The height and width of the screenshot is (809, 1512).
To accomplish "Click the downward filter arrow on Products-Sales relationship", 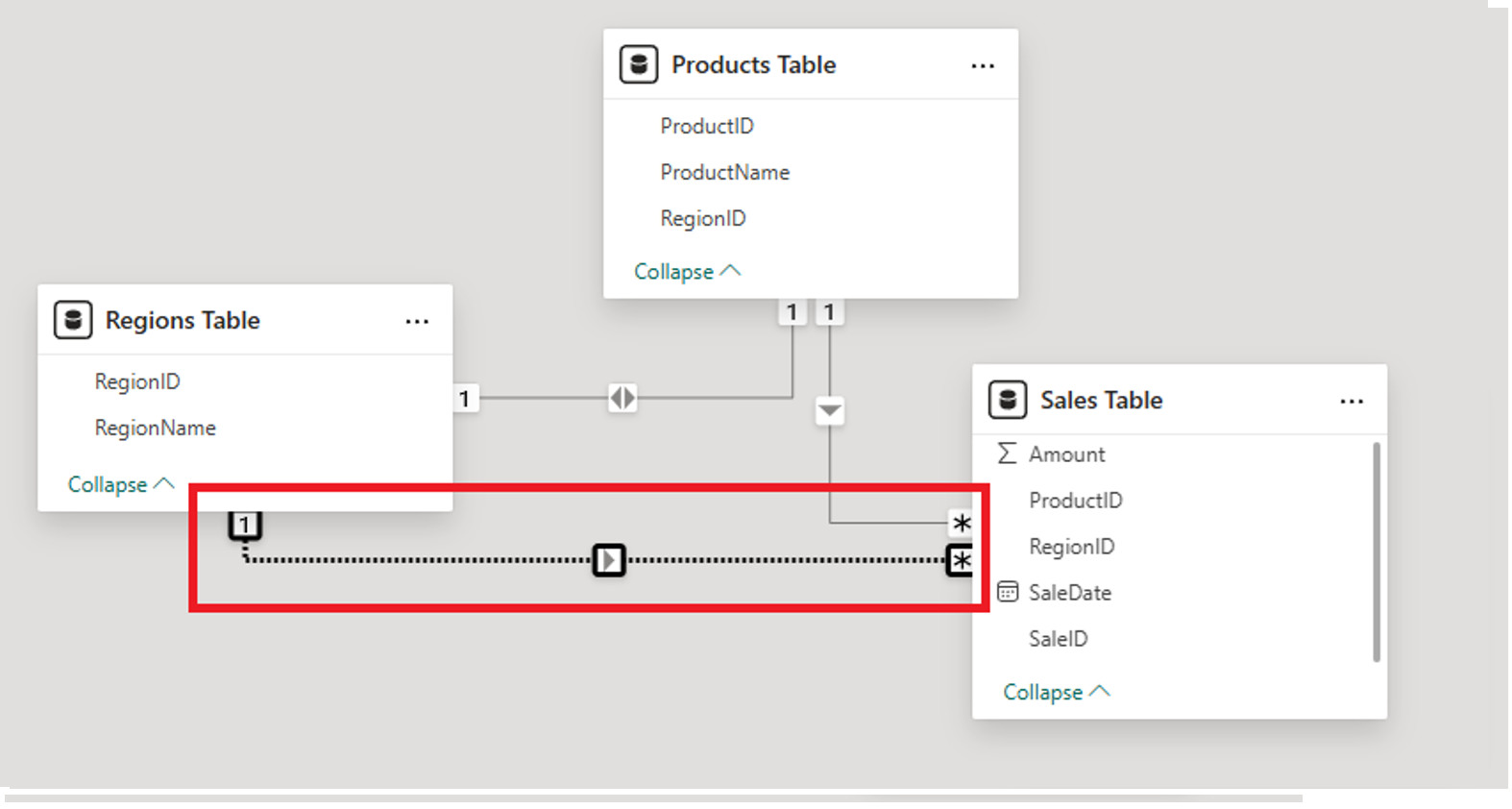I will [x=830, y=411].
